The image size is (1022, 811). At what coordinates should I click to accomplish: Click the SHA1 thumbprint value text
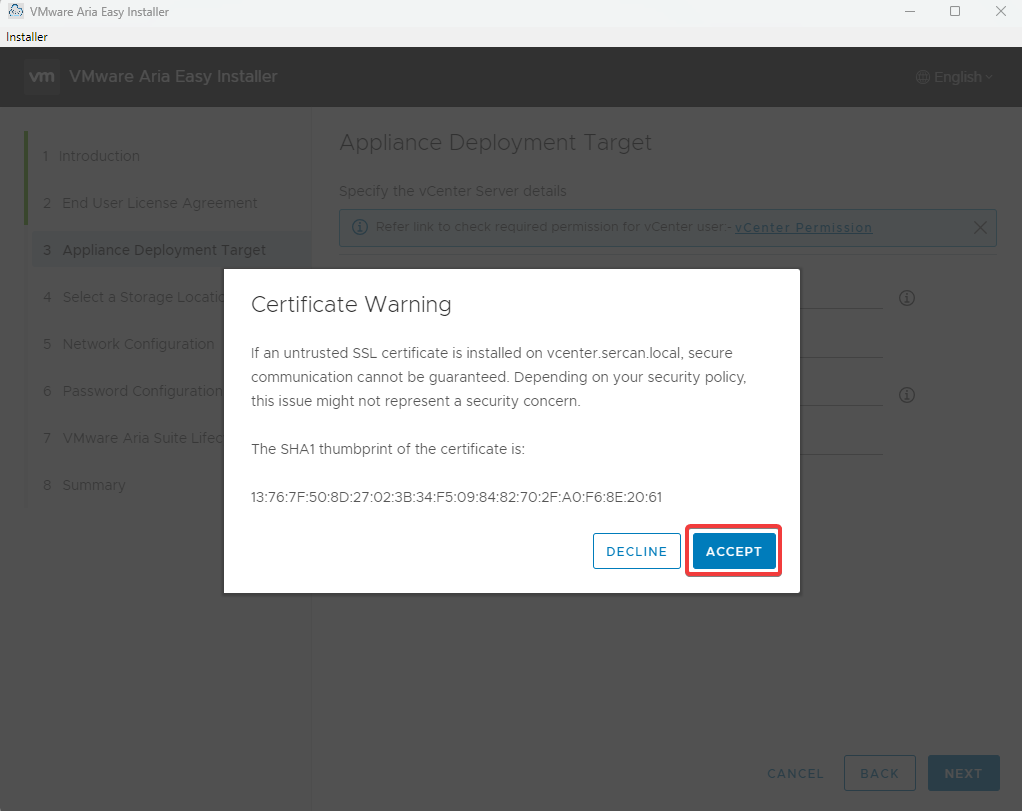click(x=456, y=497)
